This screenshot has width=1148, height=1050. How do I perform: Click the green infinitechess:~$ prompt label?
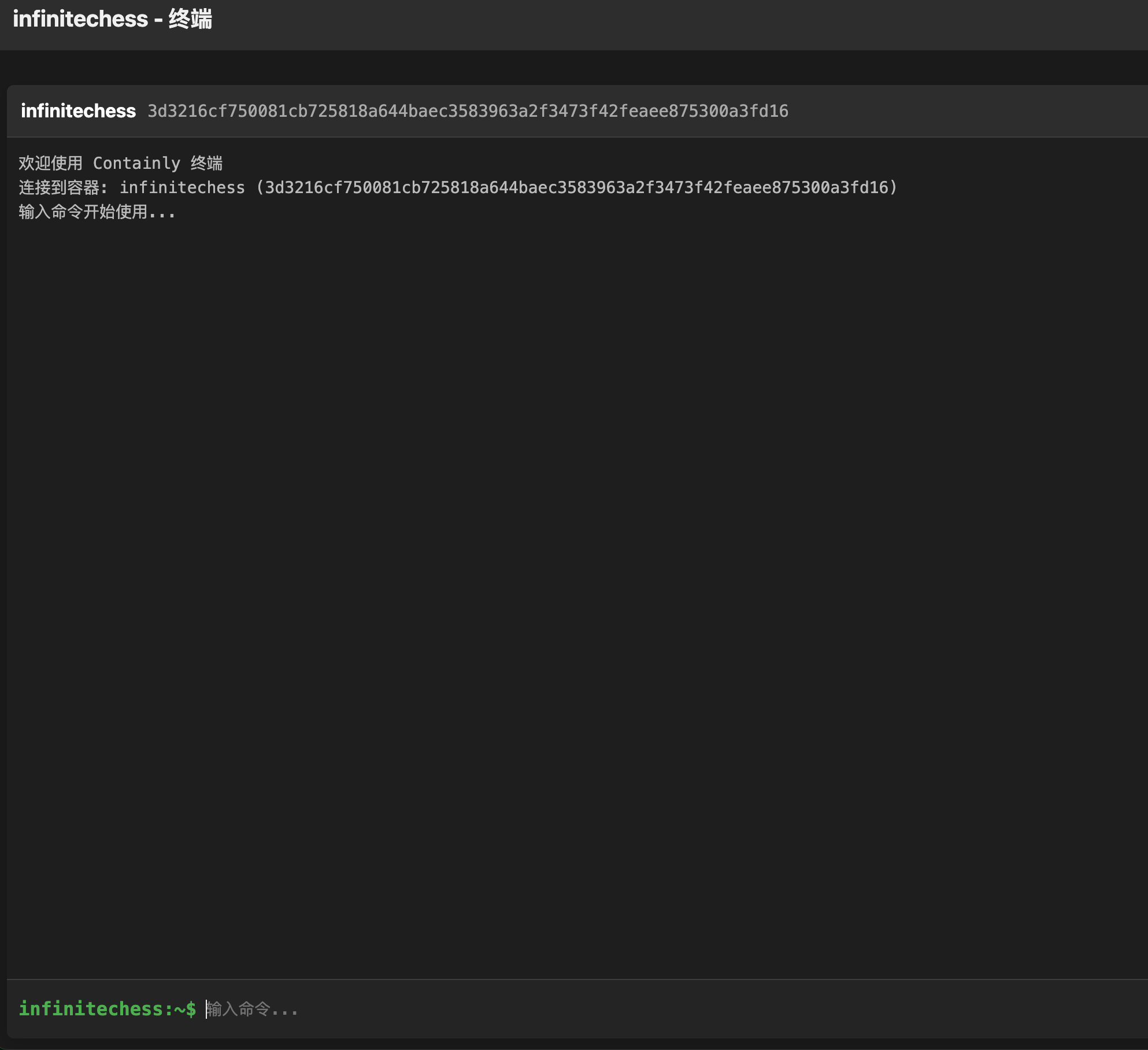pyautogui.click(x=107, y=1009)
